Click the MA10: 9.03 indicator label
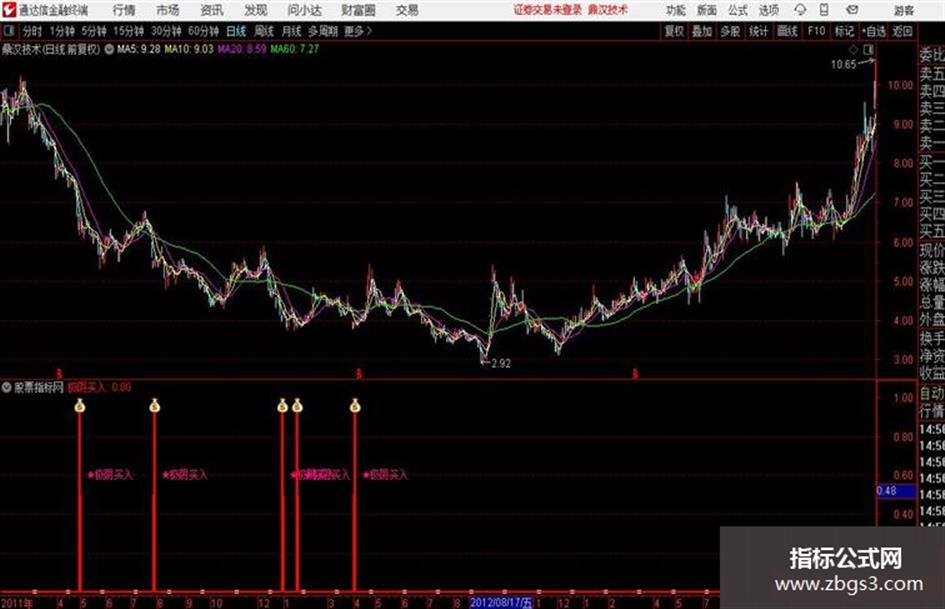The width and height of the screenshot is (945, 609). [189, 49]
